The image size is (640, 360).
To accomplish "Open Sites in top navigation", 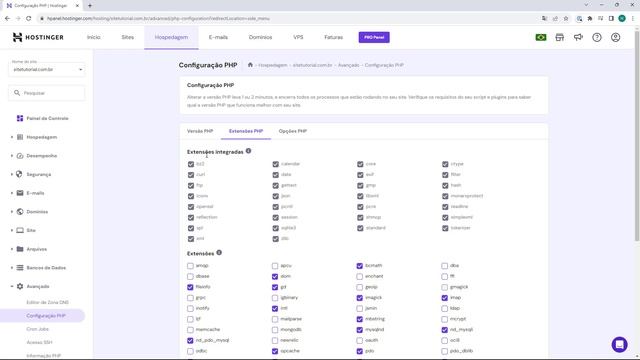I will click(128, 37).
